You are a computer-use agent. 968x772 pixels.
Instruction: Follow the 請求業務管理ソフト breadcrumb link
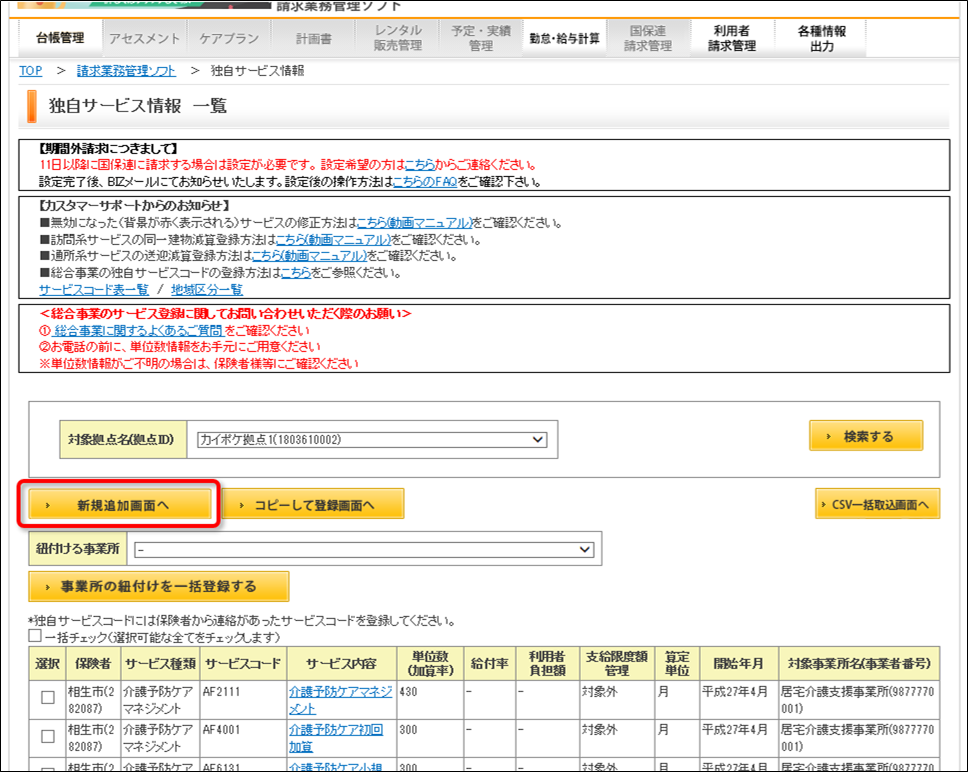(127, 71)
